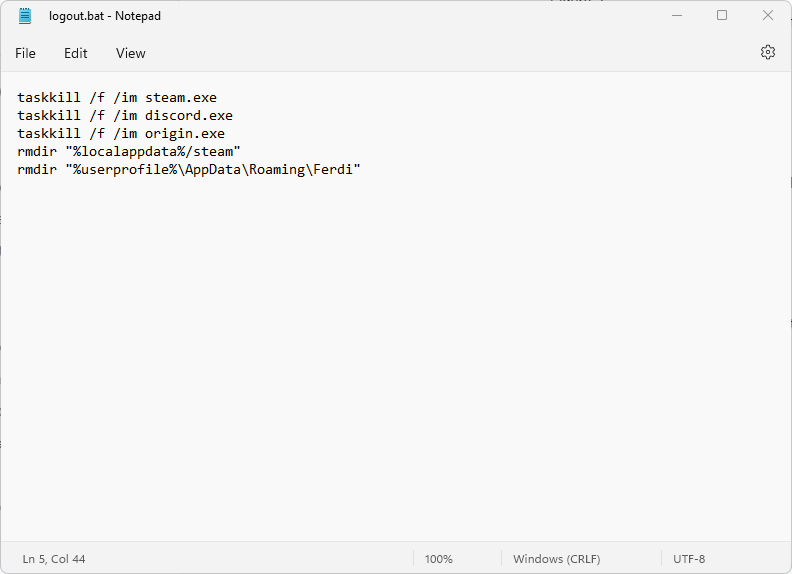The width and height of the screenshot is (792, 574).
Task: Minimize the Notepad window
Action: [676, 16]
